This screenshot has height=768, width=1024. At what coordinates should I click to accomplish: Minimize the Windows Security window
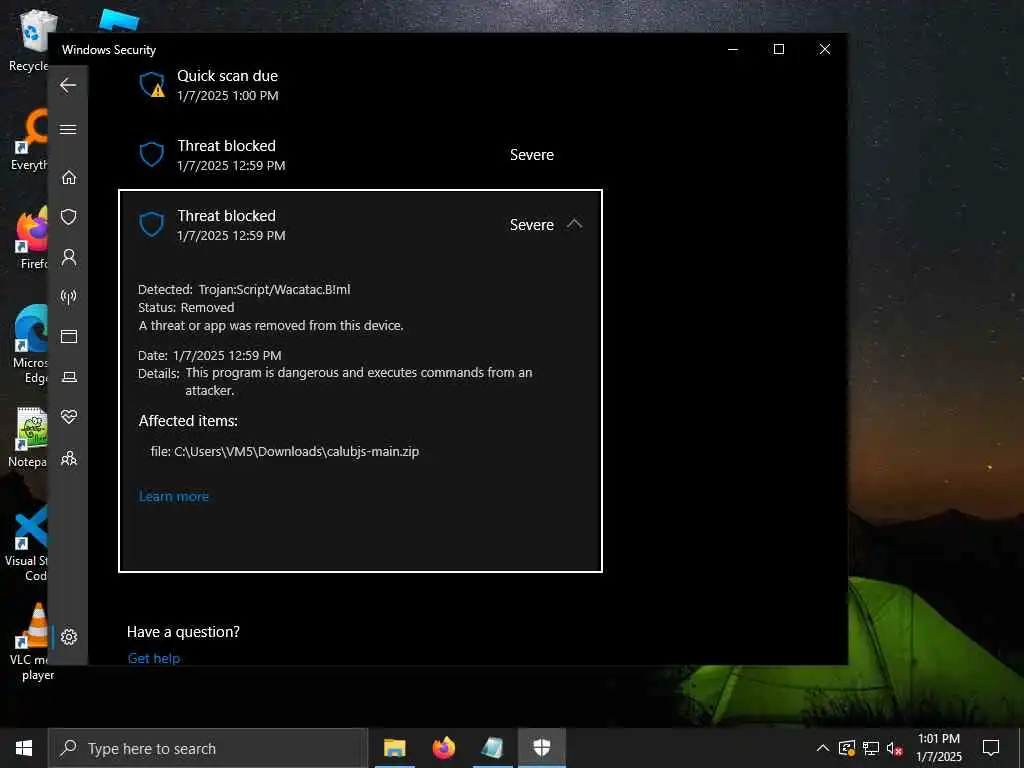point(733,49)
